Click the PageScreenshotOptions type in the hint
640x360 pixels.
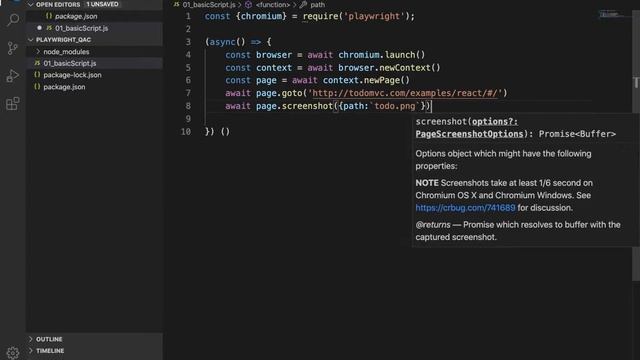coord(469,134)
